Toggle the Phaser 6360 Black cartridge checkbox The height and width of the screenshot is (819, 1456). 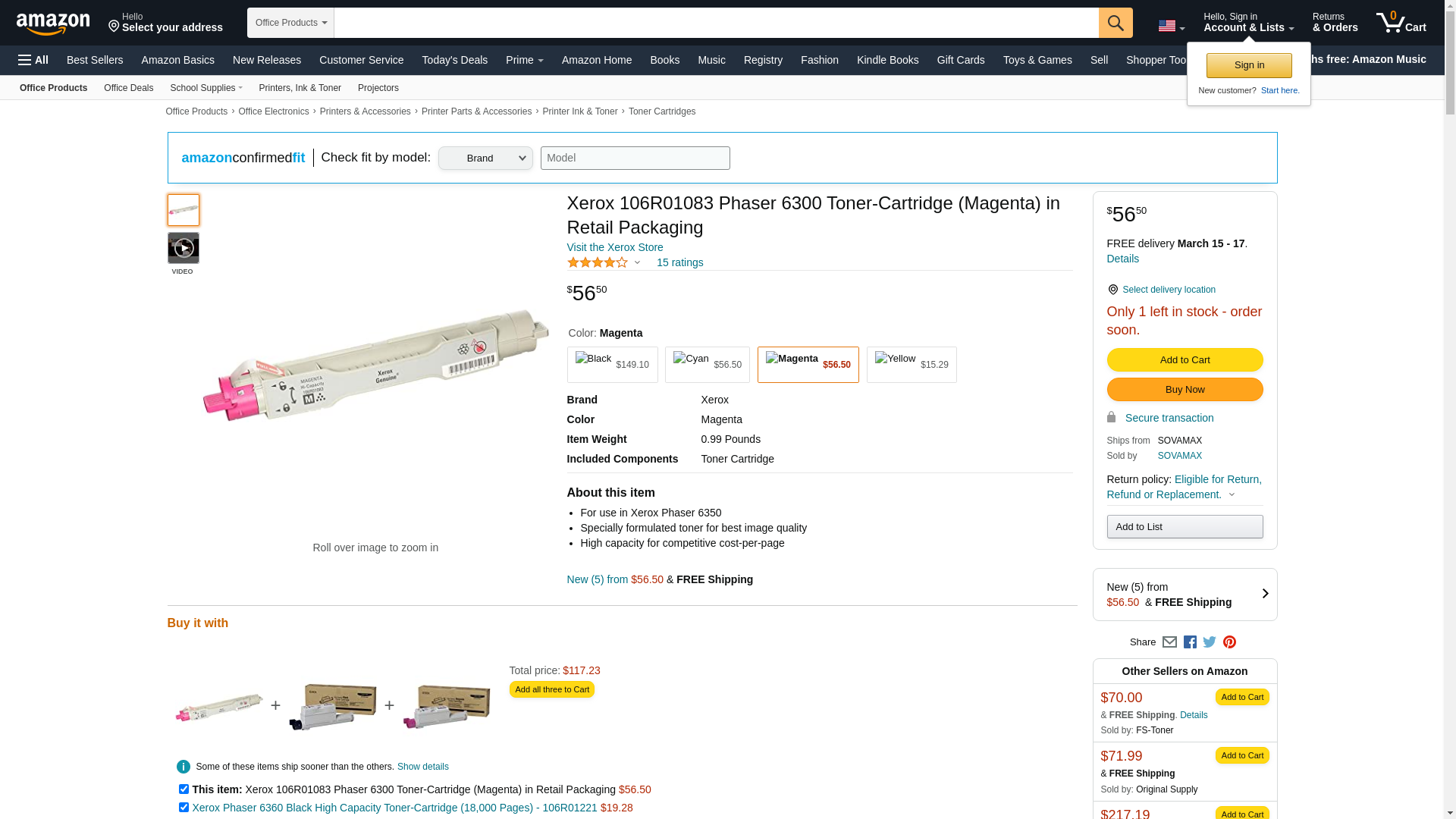coord(184,808)
